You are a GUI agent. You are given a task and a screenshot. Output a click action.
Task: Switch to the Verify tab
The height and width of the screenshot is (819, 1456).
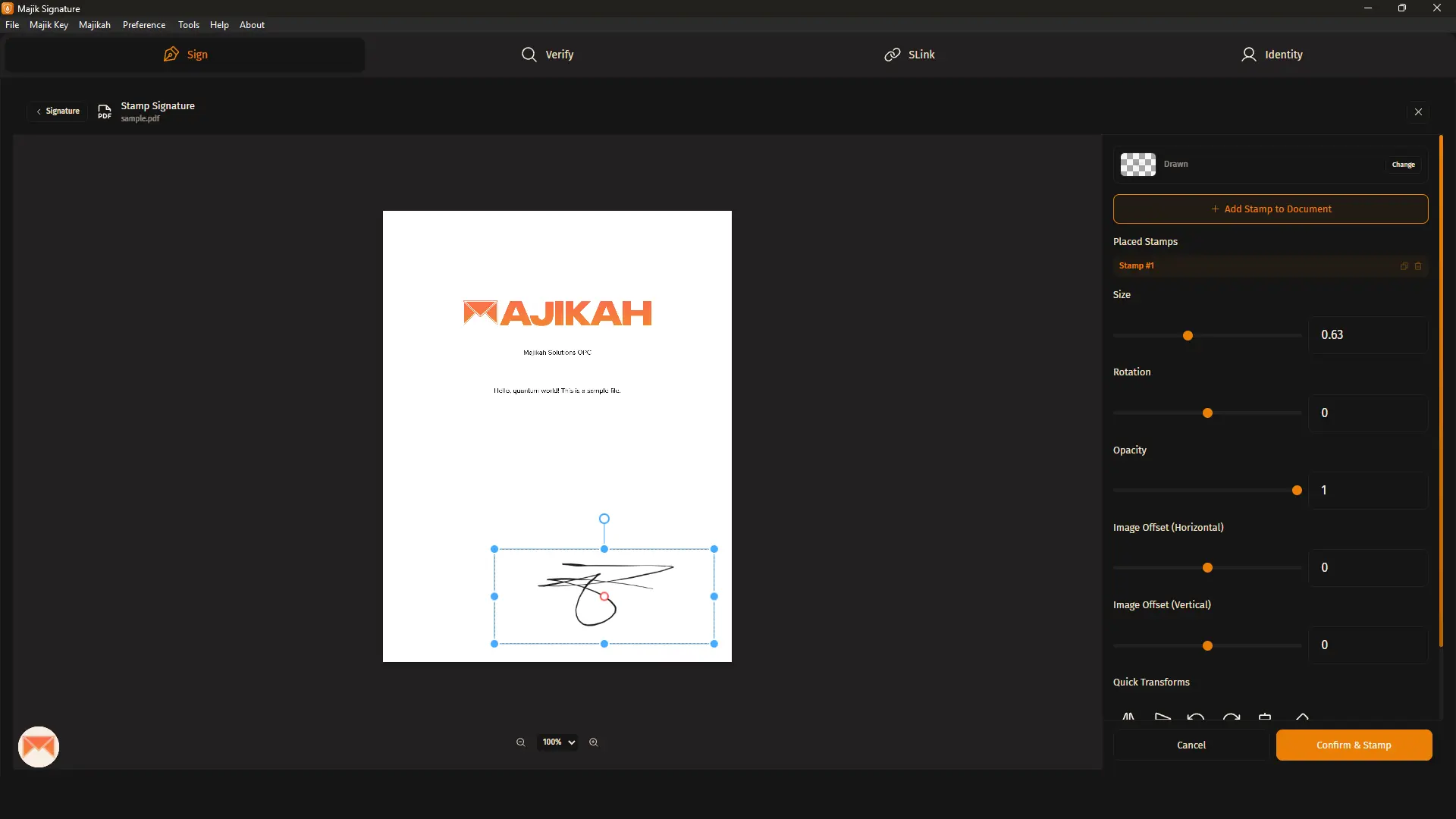point(548,55)
